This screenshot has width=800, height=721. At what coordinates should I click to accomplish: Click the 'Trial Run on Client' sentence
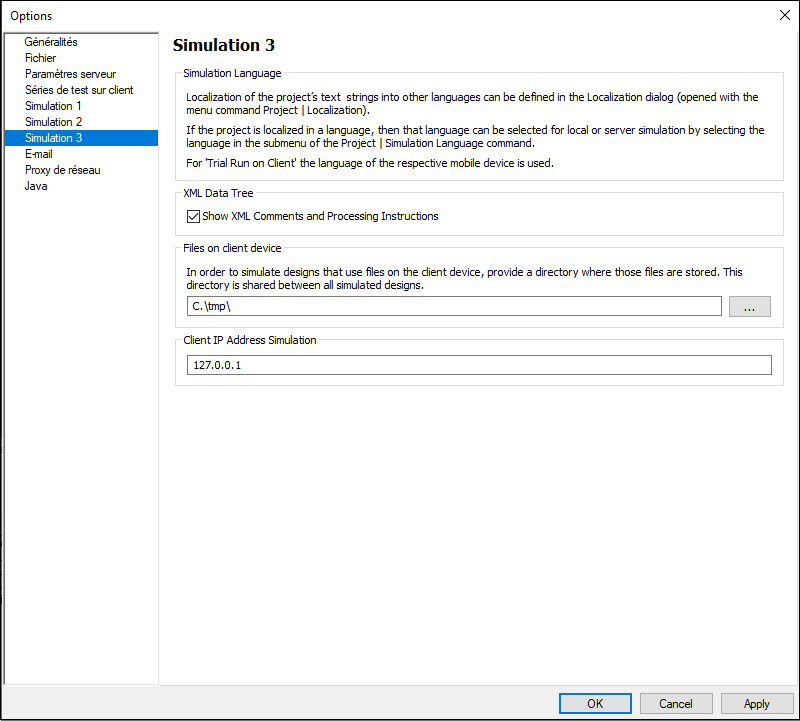[370, 163]
